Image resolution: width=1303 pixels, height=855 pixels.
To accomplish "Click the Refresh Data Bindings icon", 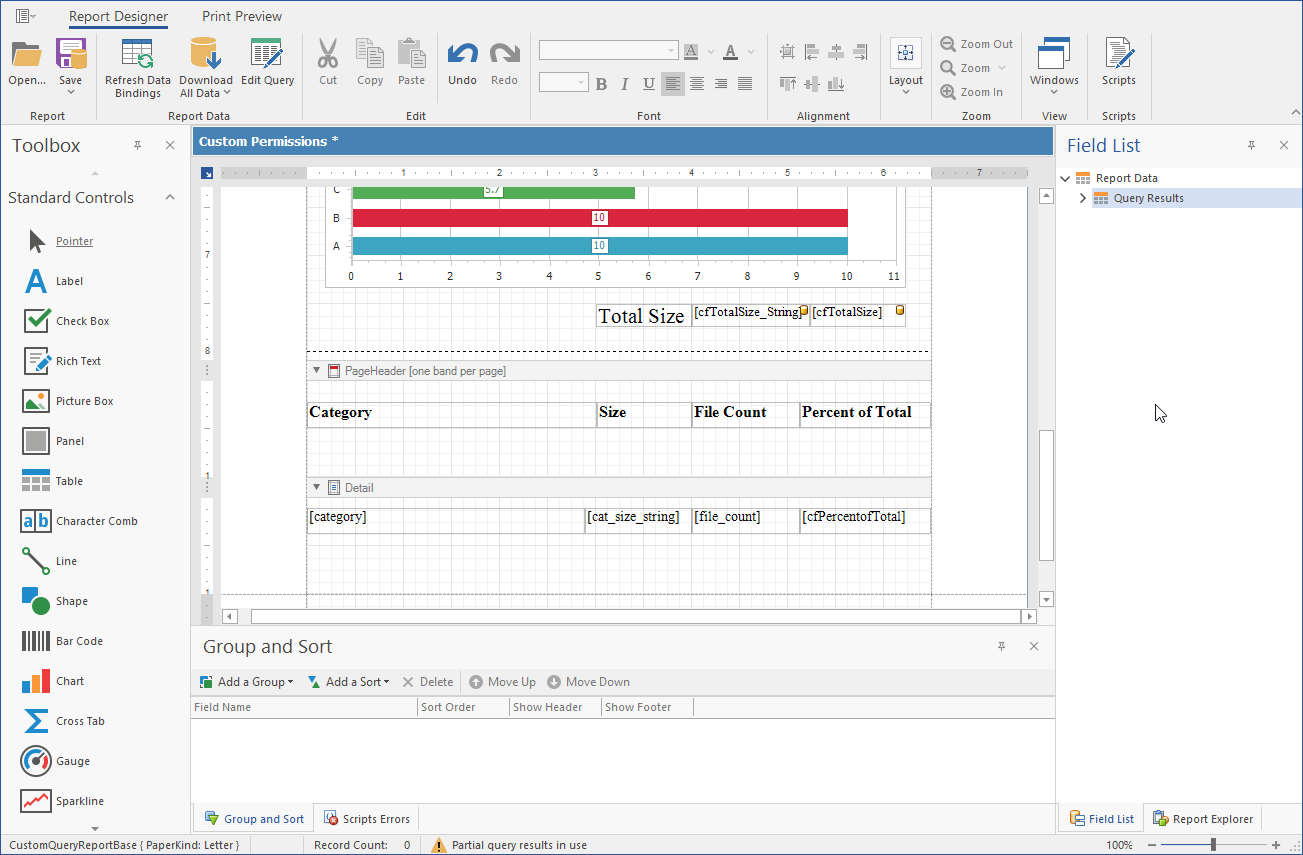I will (137, 55).
